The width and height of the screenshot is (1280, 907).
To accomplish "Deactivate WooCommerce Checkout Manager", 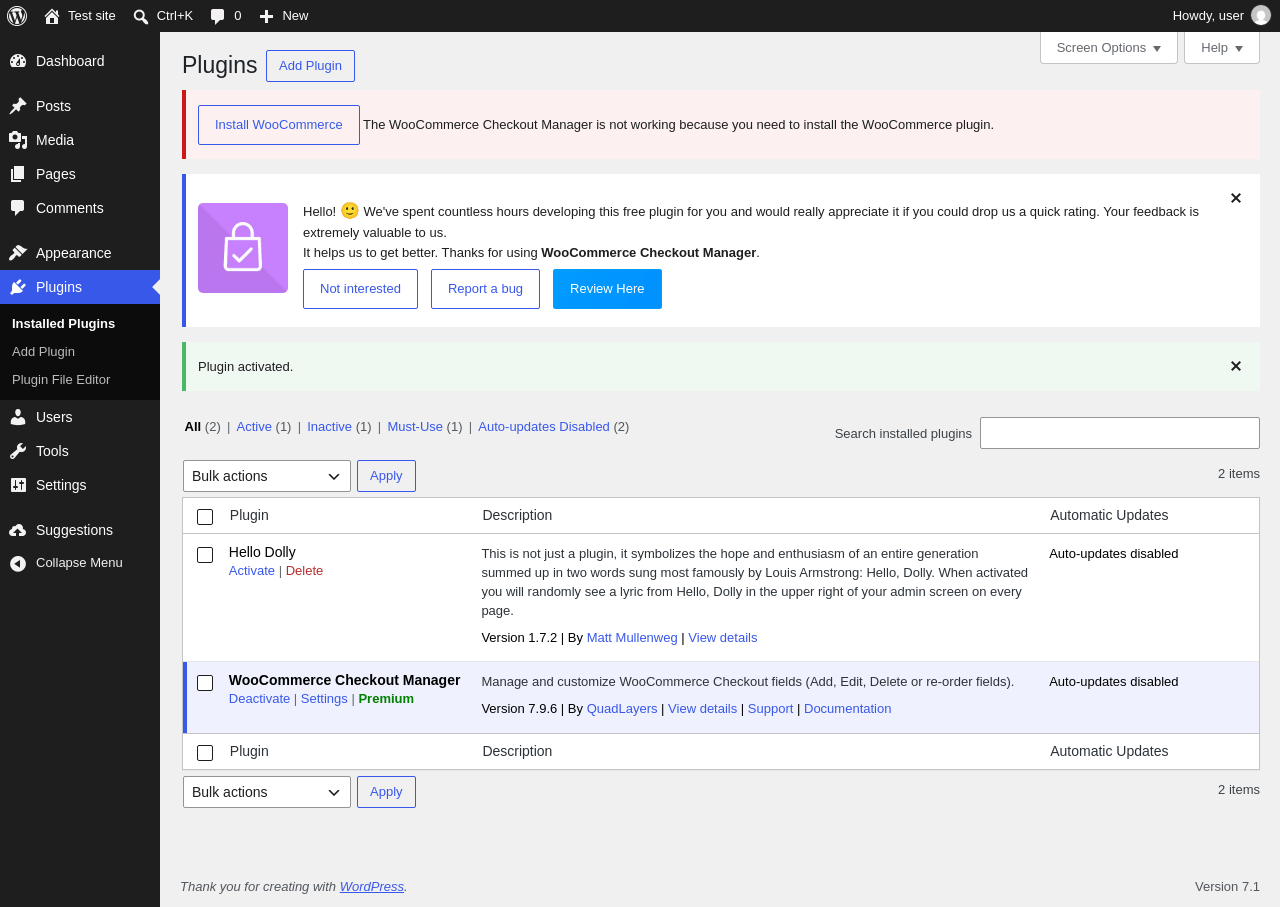I will (259, 699).
